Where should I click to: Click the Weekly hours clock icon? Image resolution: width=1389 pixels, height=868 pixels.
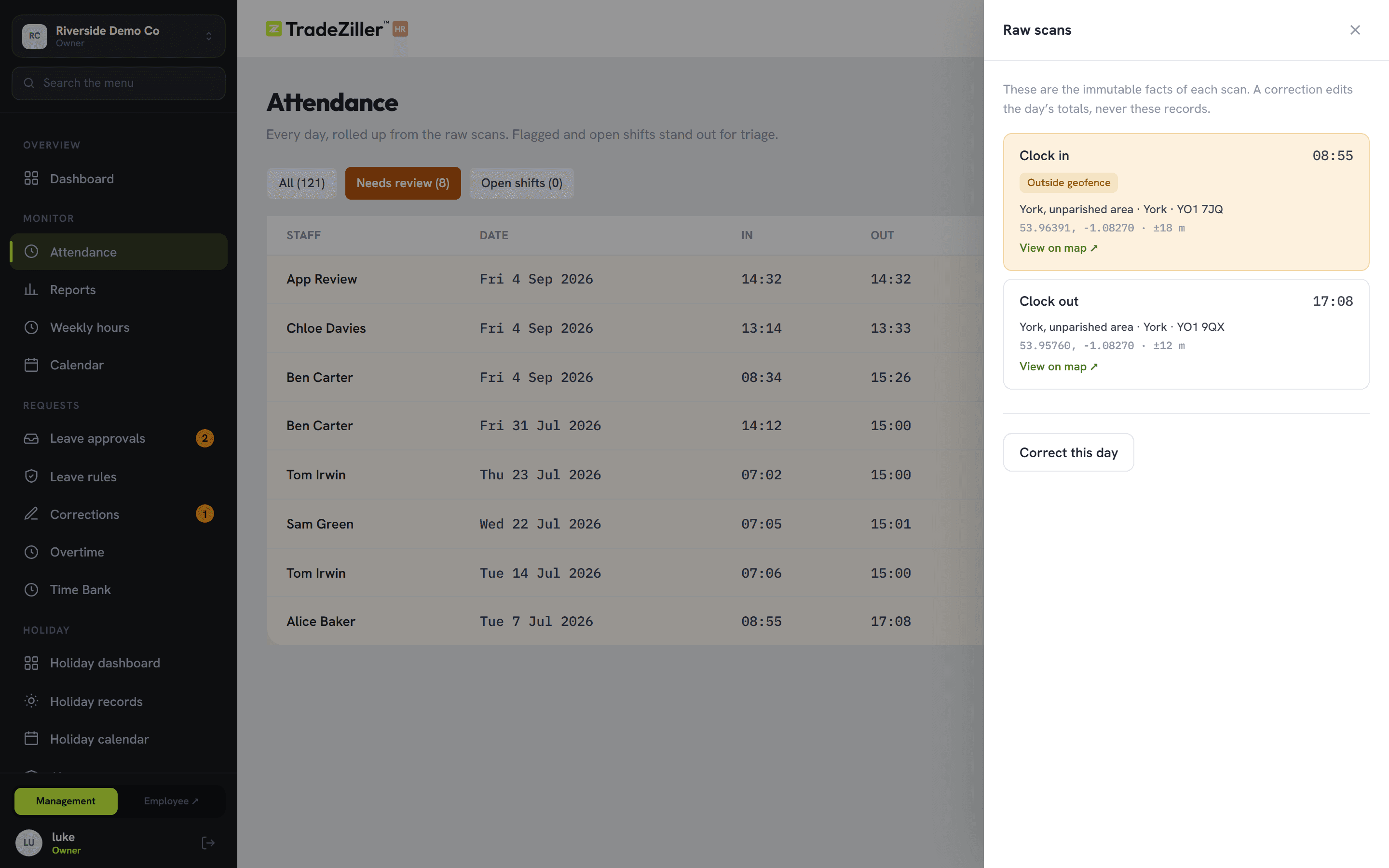[31, 327]
